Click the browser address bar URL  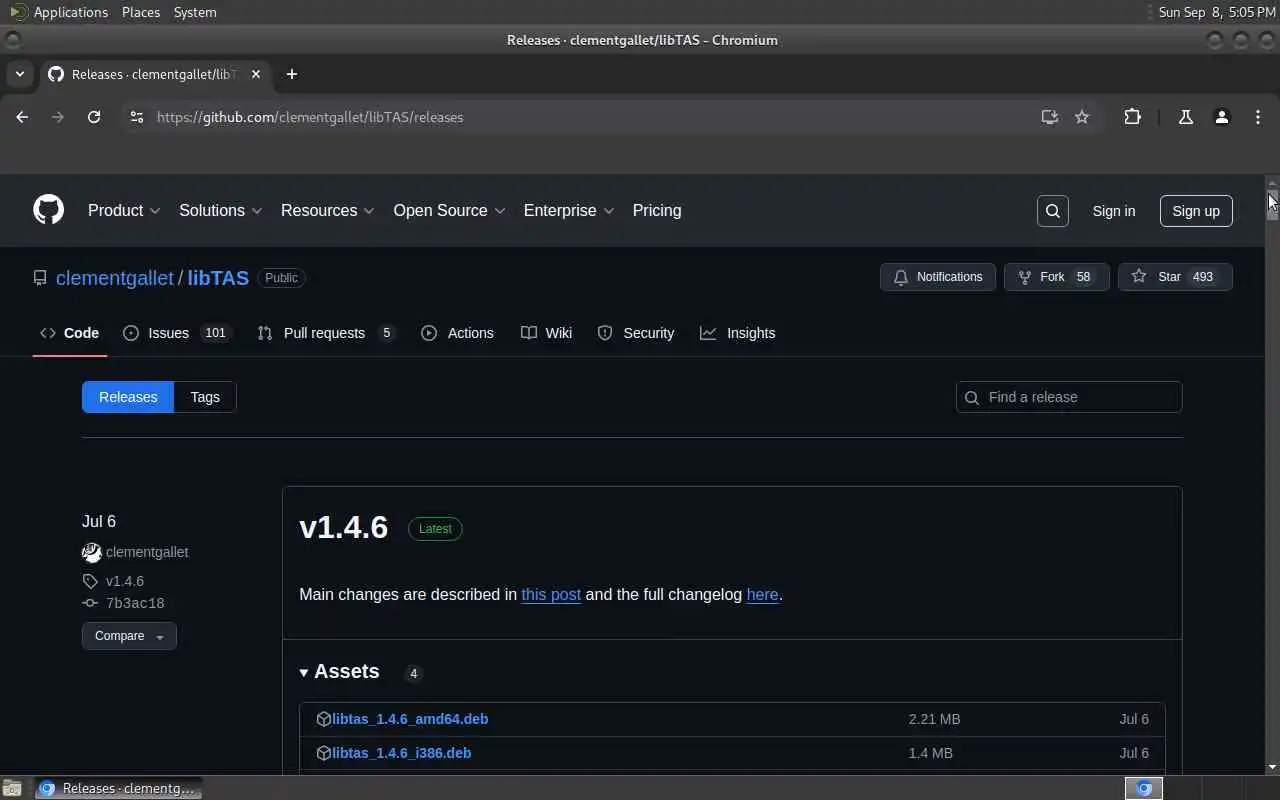(x=310, y=117)
